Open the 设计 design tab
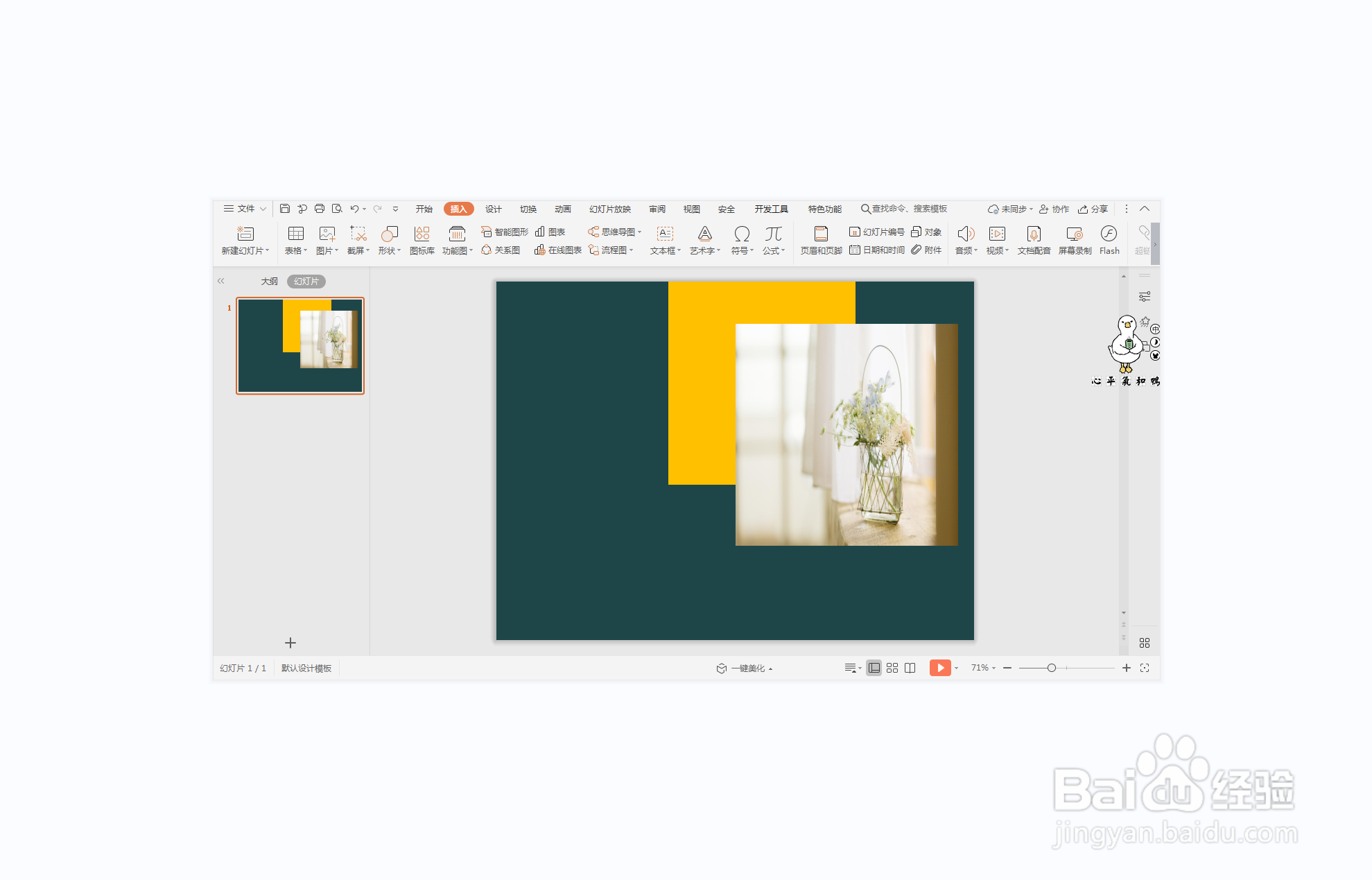 coord(493,209)
